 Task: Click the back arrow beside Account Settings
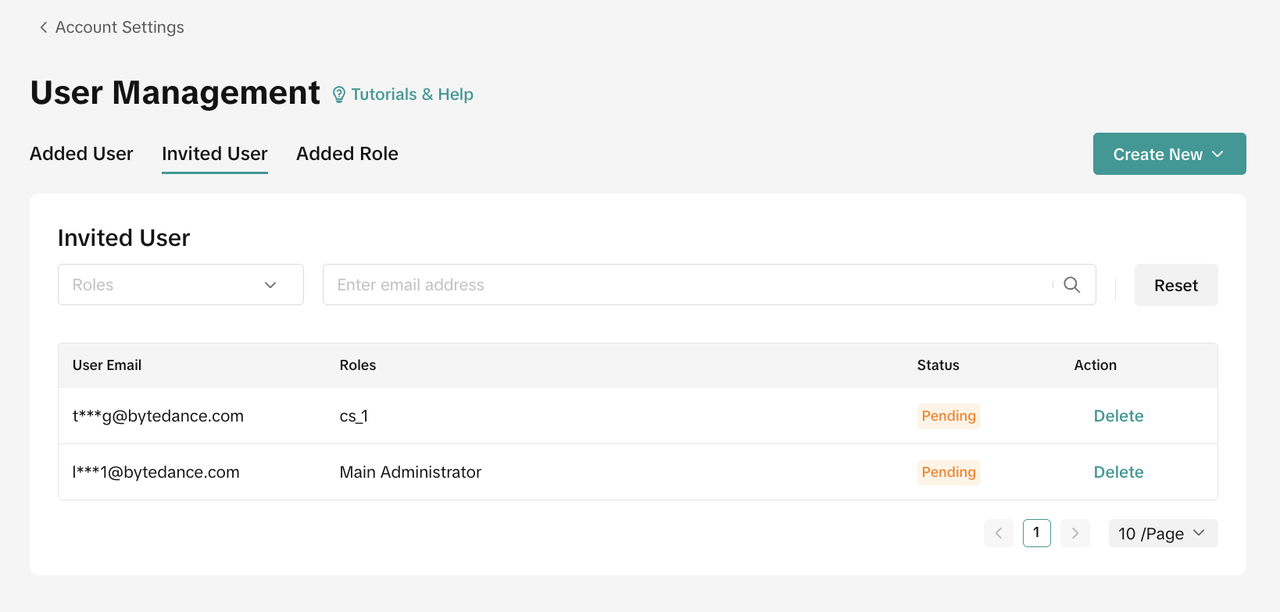(x=43, y=28)
